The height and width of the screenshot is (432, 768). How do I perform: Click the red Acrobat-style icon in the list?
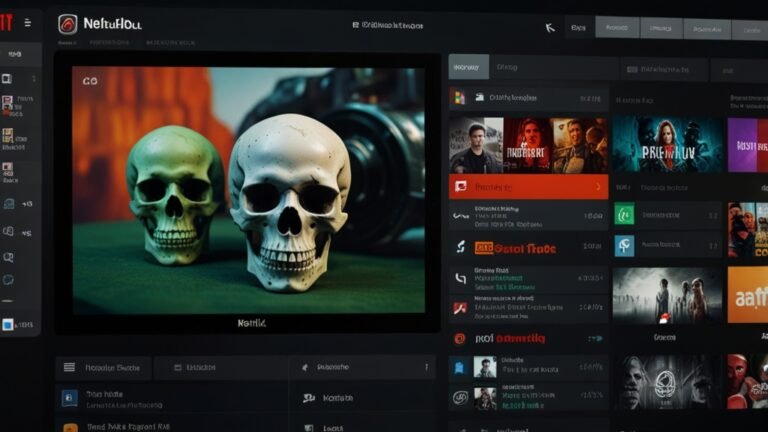coord(459,309)
